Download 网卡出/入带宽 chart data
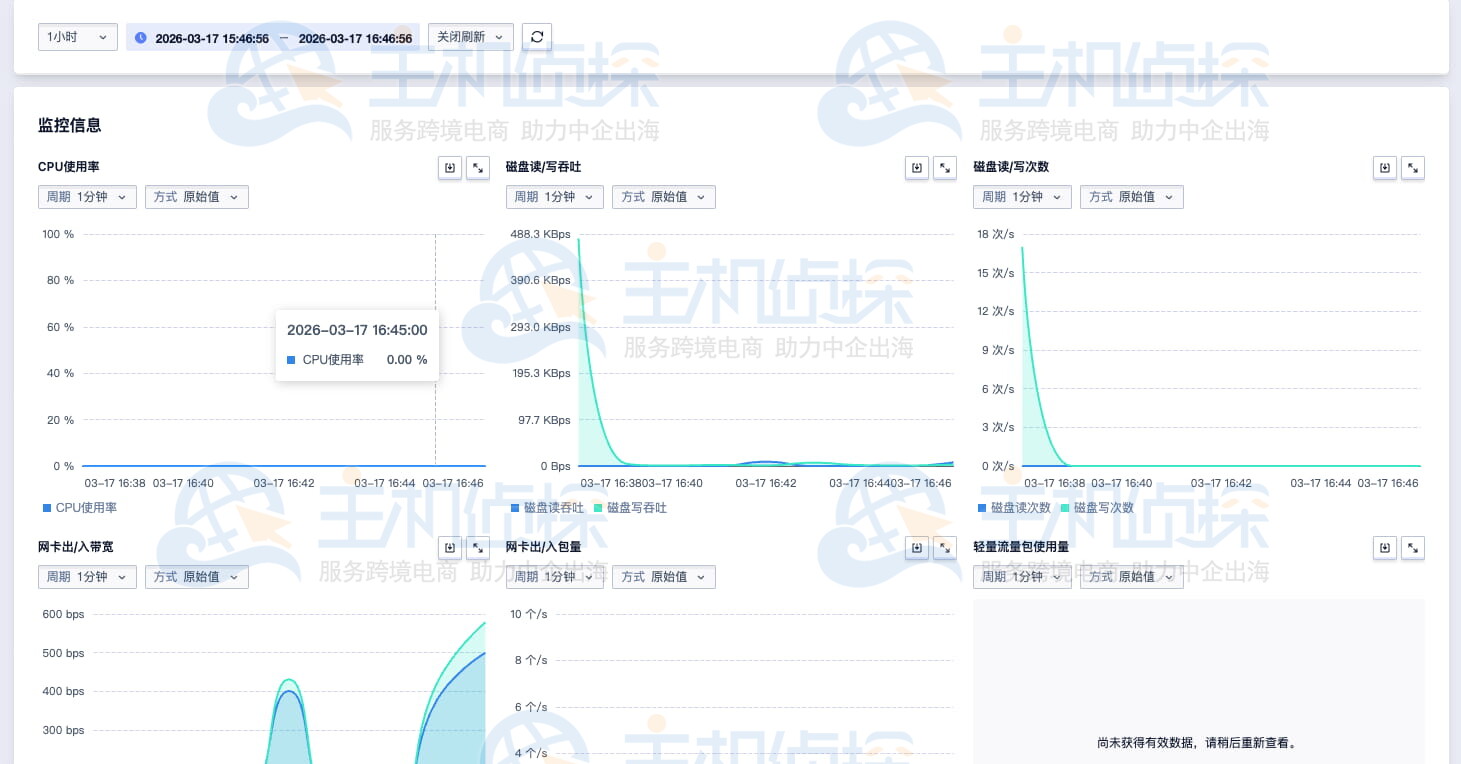This screenshot has width=1461, height=764. [449, 547]
